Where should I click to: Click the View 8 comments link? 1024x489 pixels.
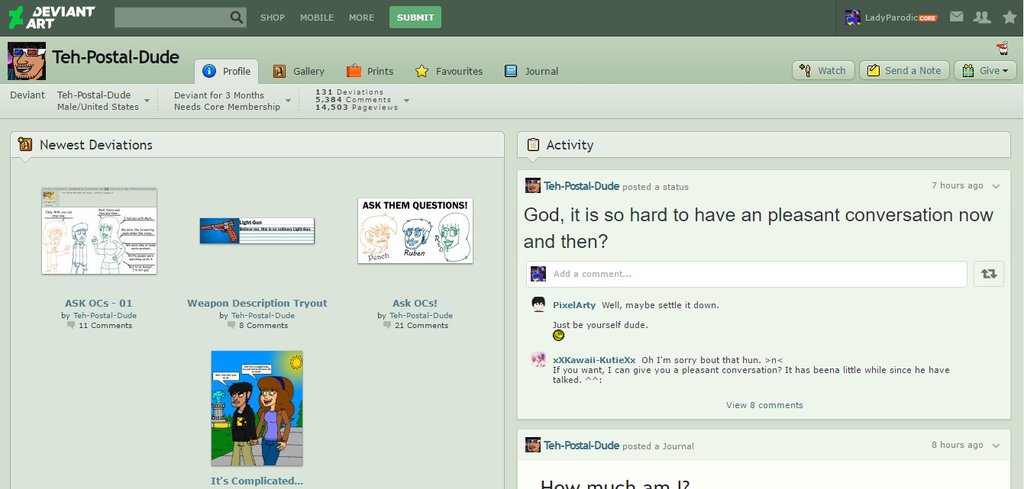point(764,405)
